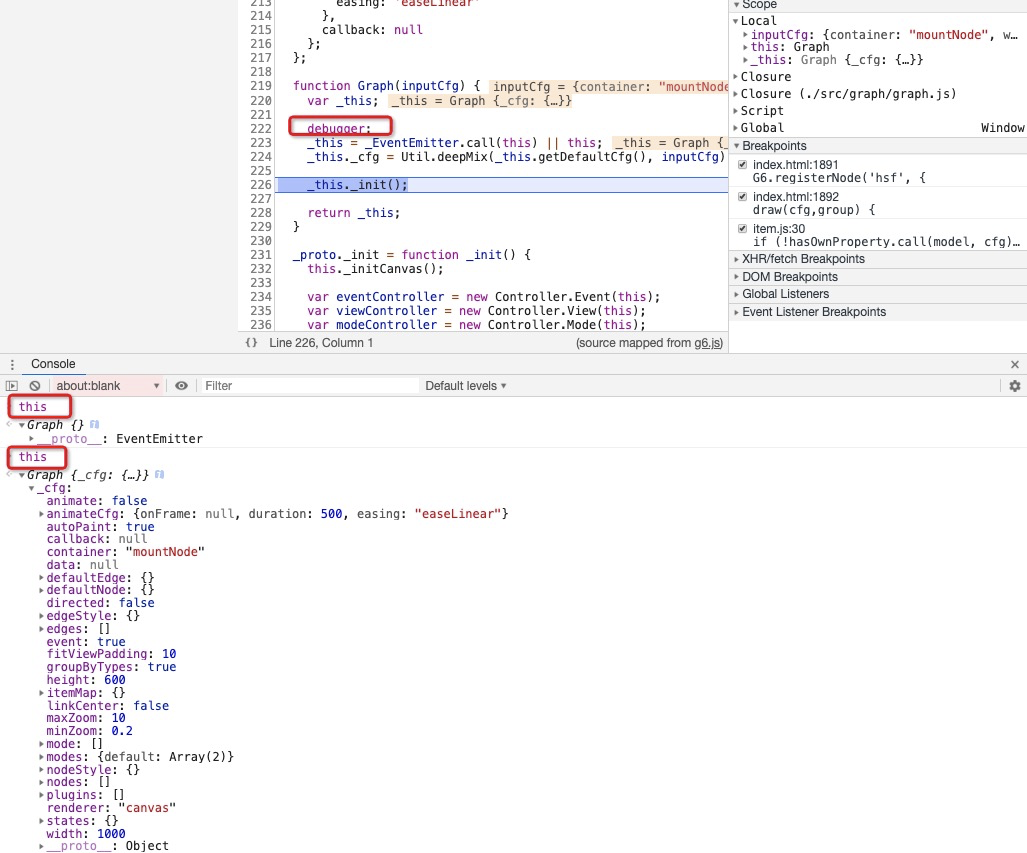Clear the console
The height and width of the screenshot is (853, 1027).
click(35, 386)
